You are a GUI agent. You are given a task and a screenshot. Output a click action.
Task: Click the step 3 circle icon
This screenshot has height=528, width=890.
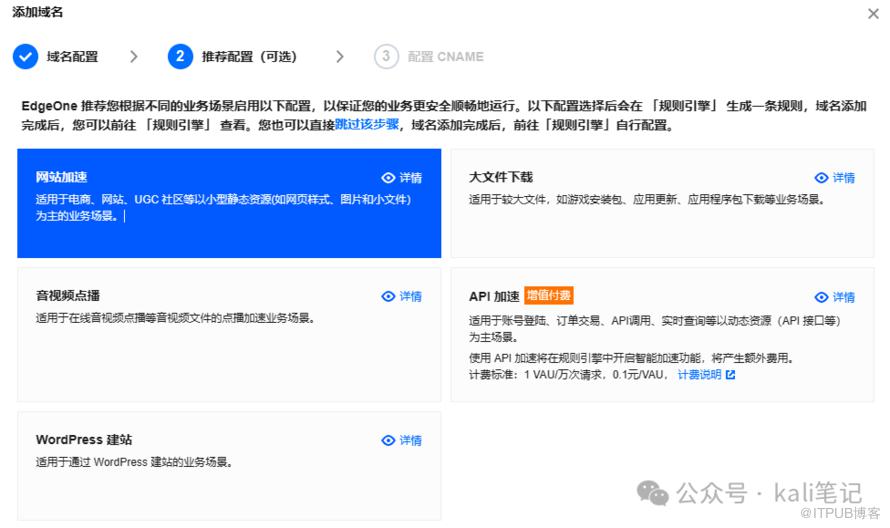(x=386, y=56)
